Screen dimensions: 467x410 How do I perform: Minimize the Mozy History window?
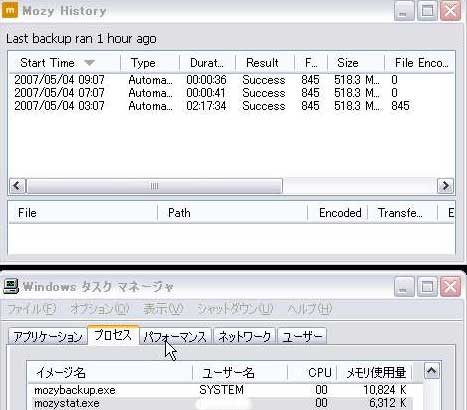pyautogui.click(x=404, y=11)
